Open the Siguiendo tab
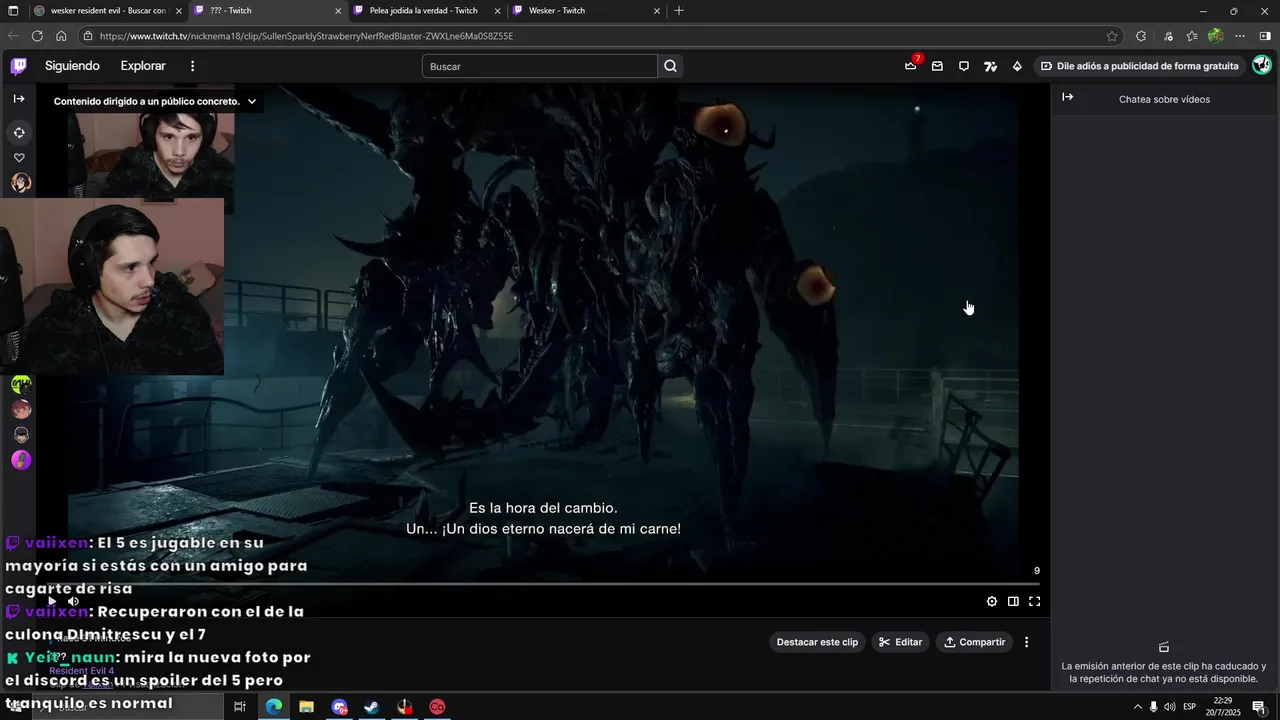 click(x=72, y=66)
